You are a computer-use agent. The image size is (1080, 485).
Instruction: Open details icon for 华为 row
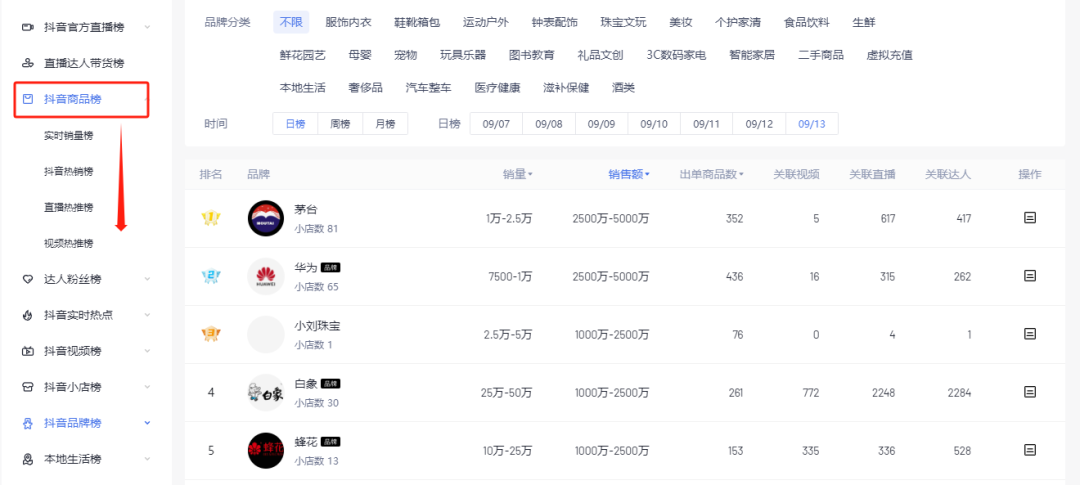(x=1030, y=276)
